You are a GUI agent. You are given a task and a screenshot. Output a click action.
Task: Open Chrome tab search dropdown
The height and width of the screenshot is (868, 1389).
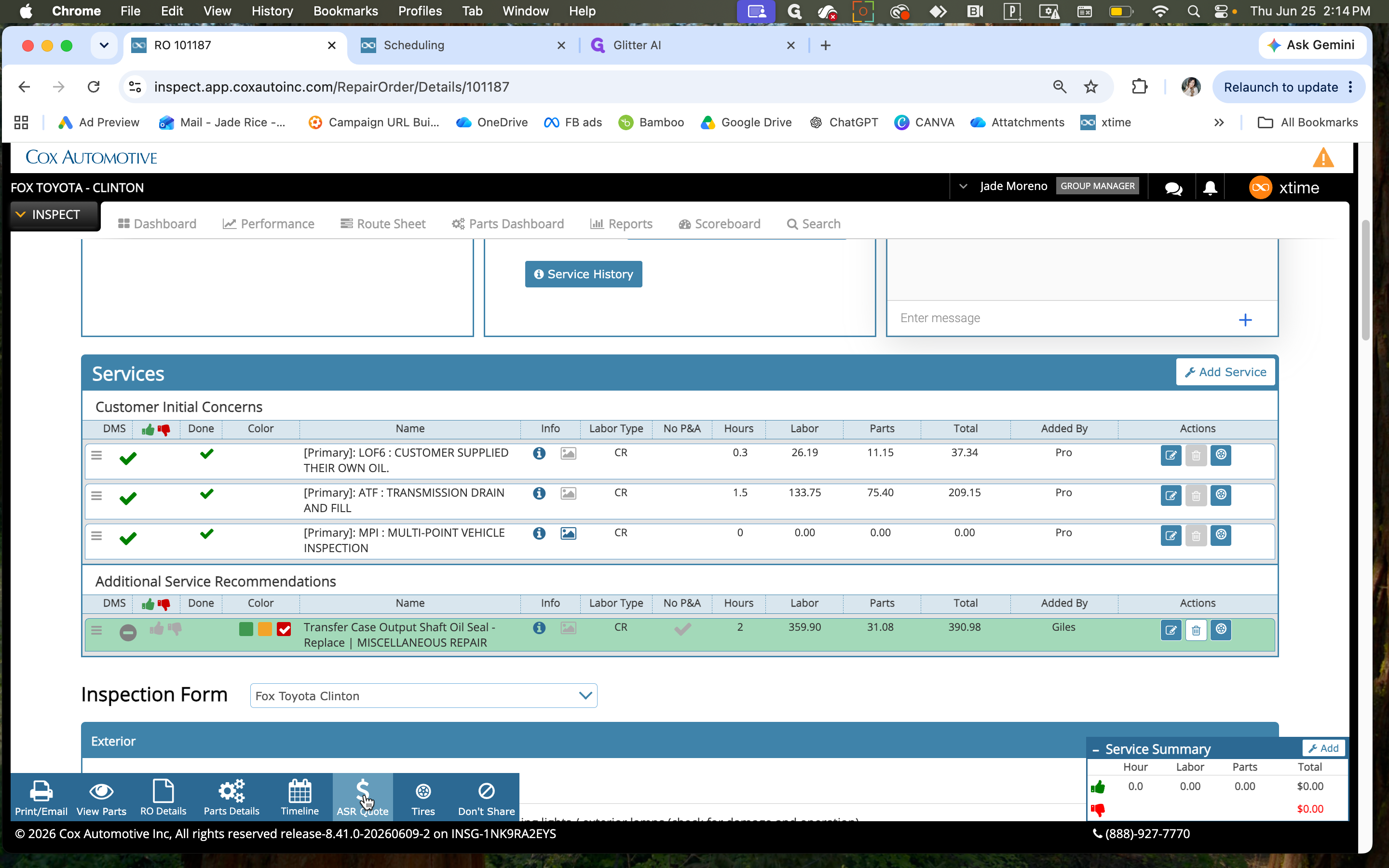[x=104, y=45]
